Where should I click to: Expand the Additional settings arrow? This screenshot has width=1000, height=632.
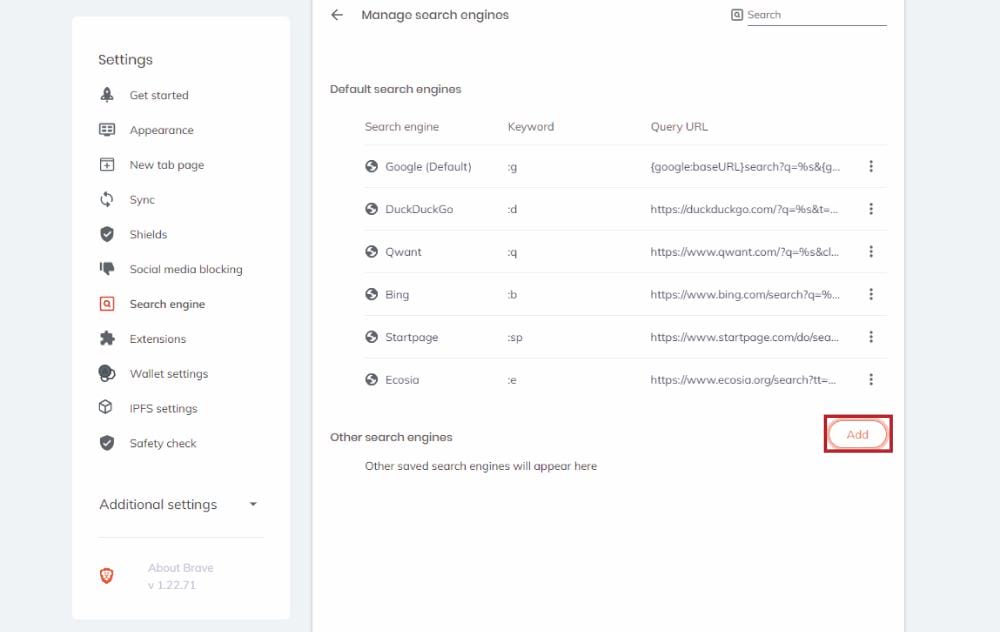(x=253, y=504)
